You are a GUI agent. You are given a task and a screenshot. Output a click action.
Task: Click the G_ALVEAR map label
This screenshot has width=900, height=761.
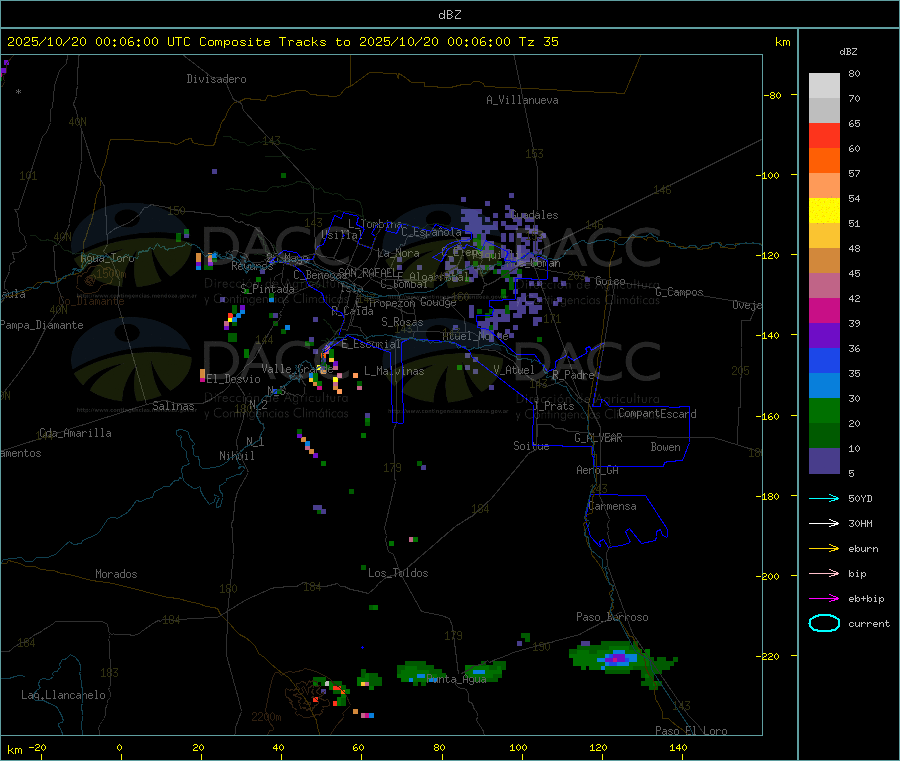coord(598,438)
